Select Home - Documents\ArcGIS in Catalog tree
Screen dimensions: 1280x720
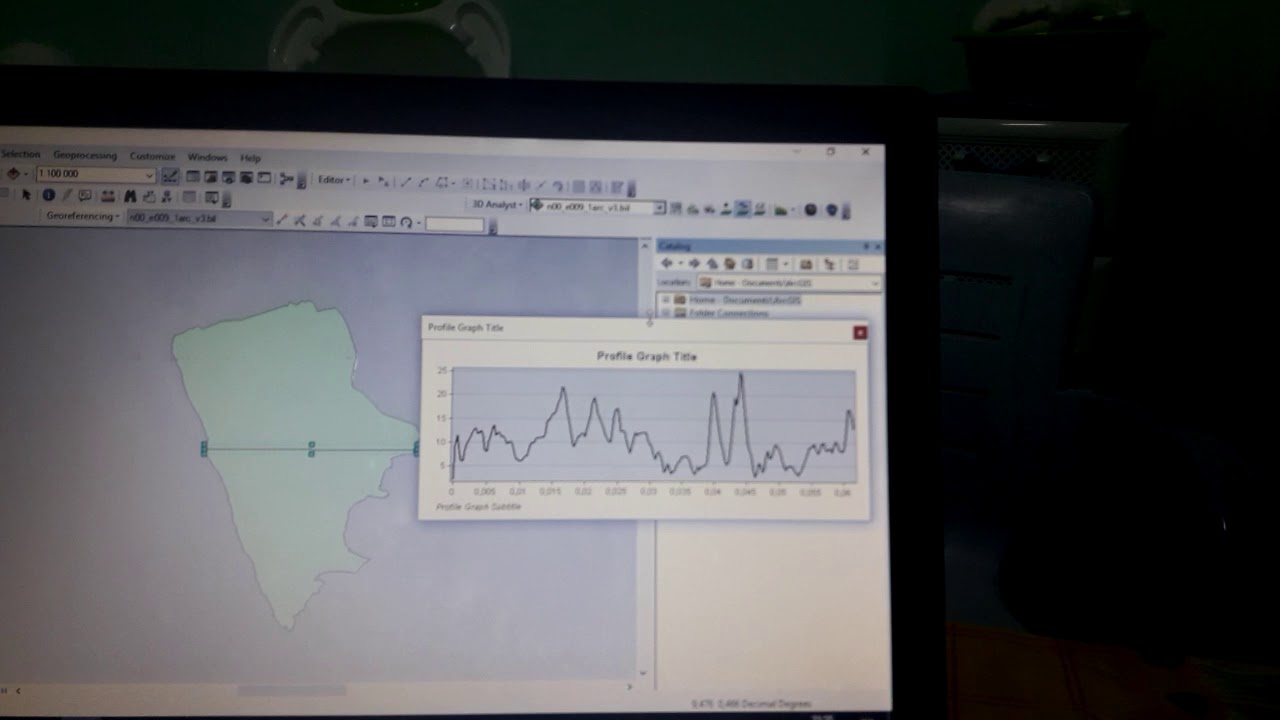pyautogui.click(x=745, y=300)
